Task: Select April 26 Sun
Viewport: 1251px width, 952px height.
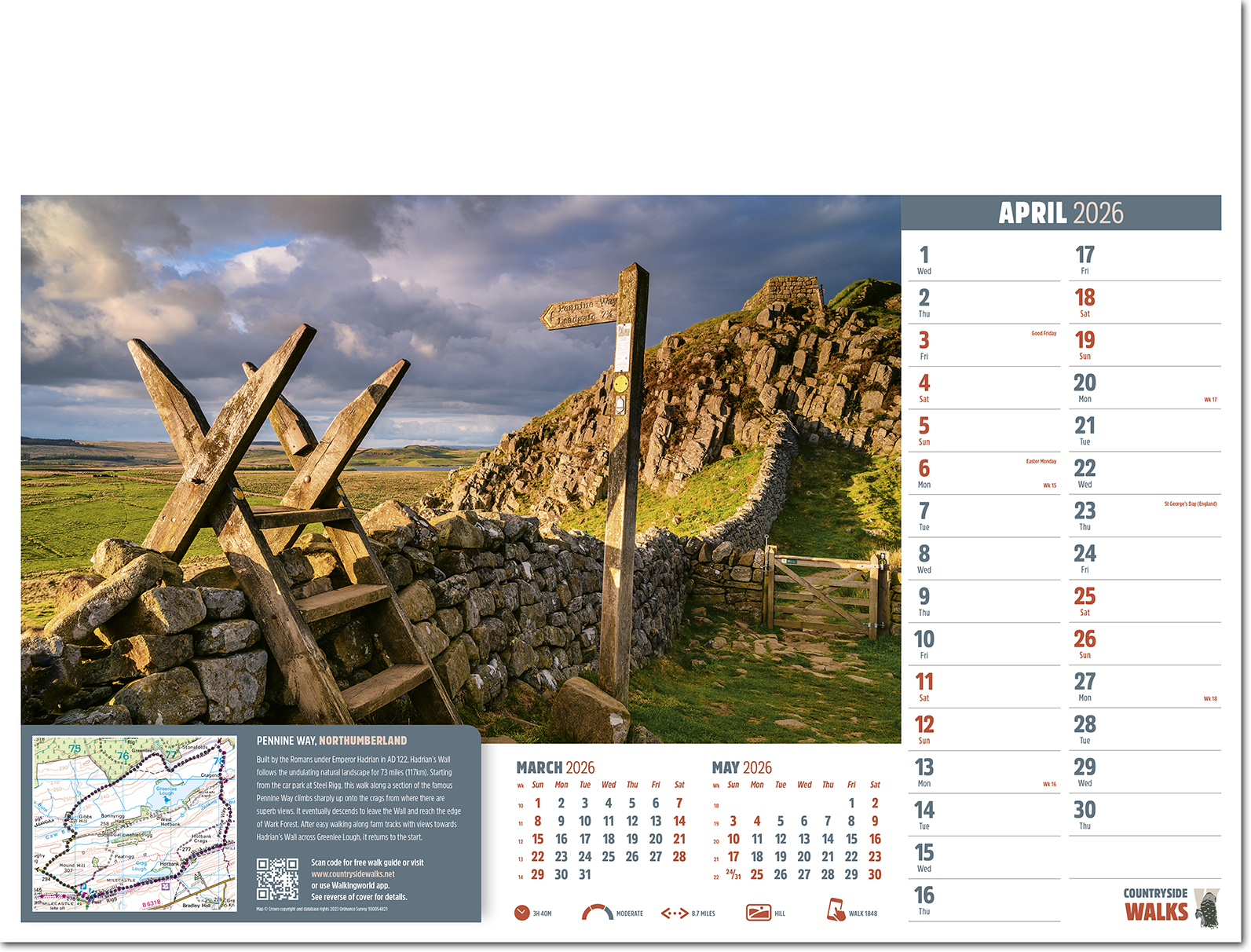Action: [x=1085, y=644]
